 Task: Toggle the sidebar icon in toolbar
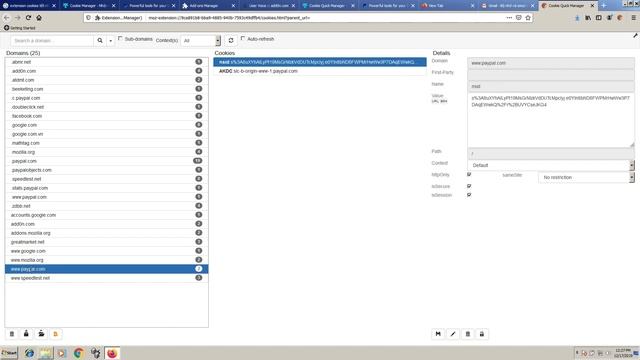(x=598, y=18)
